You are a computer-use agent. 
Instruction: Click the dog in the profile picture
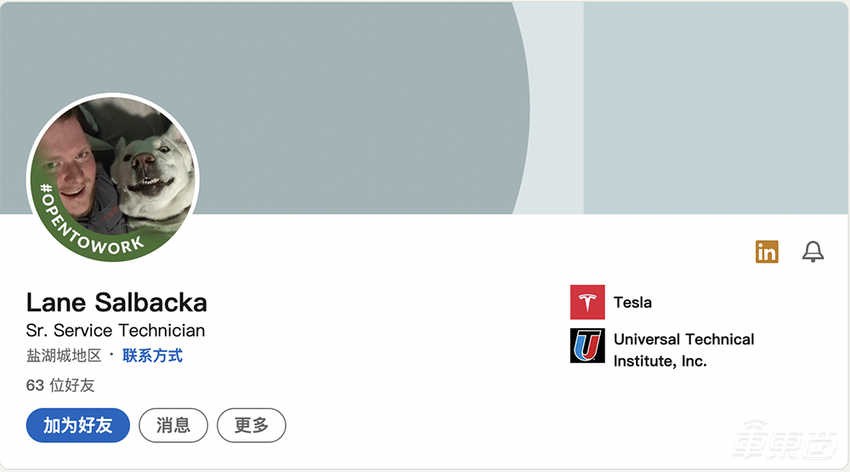click(150, 170)
